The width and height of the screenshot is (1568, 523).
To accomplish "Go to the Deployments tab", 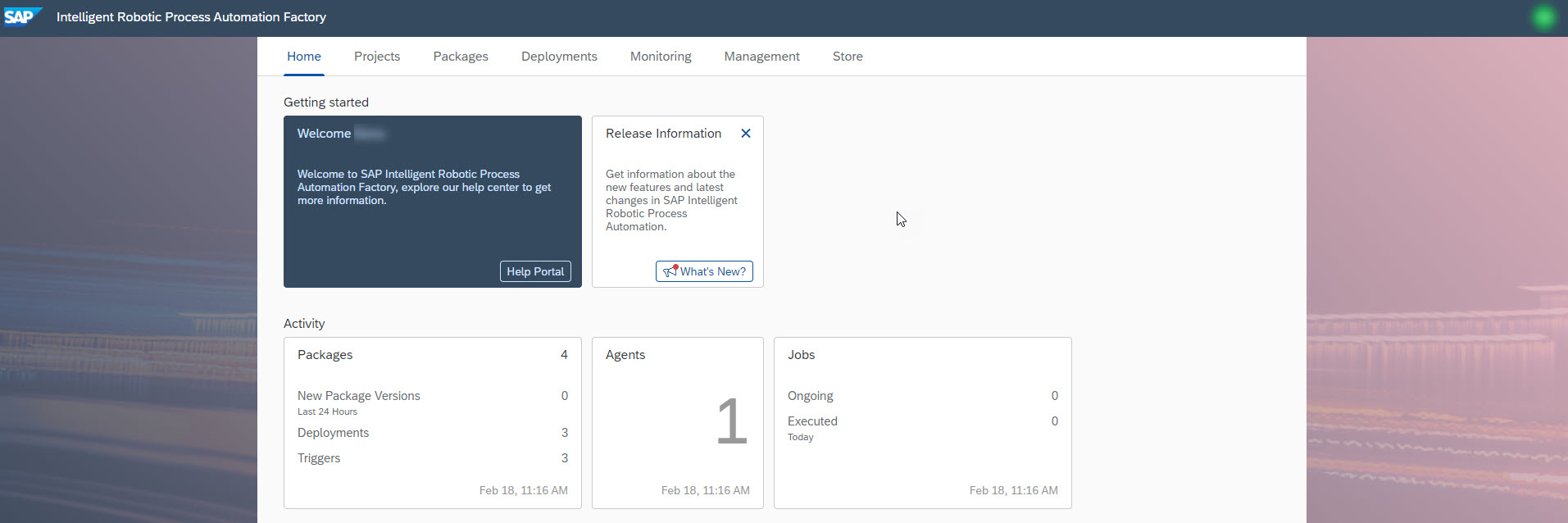I will tap(559, 57).
